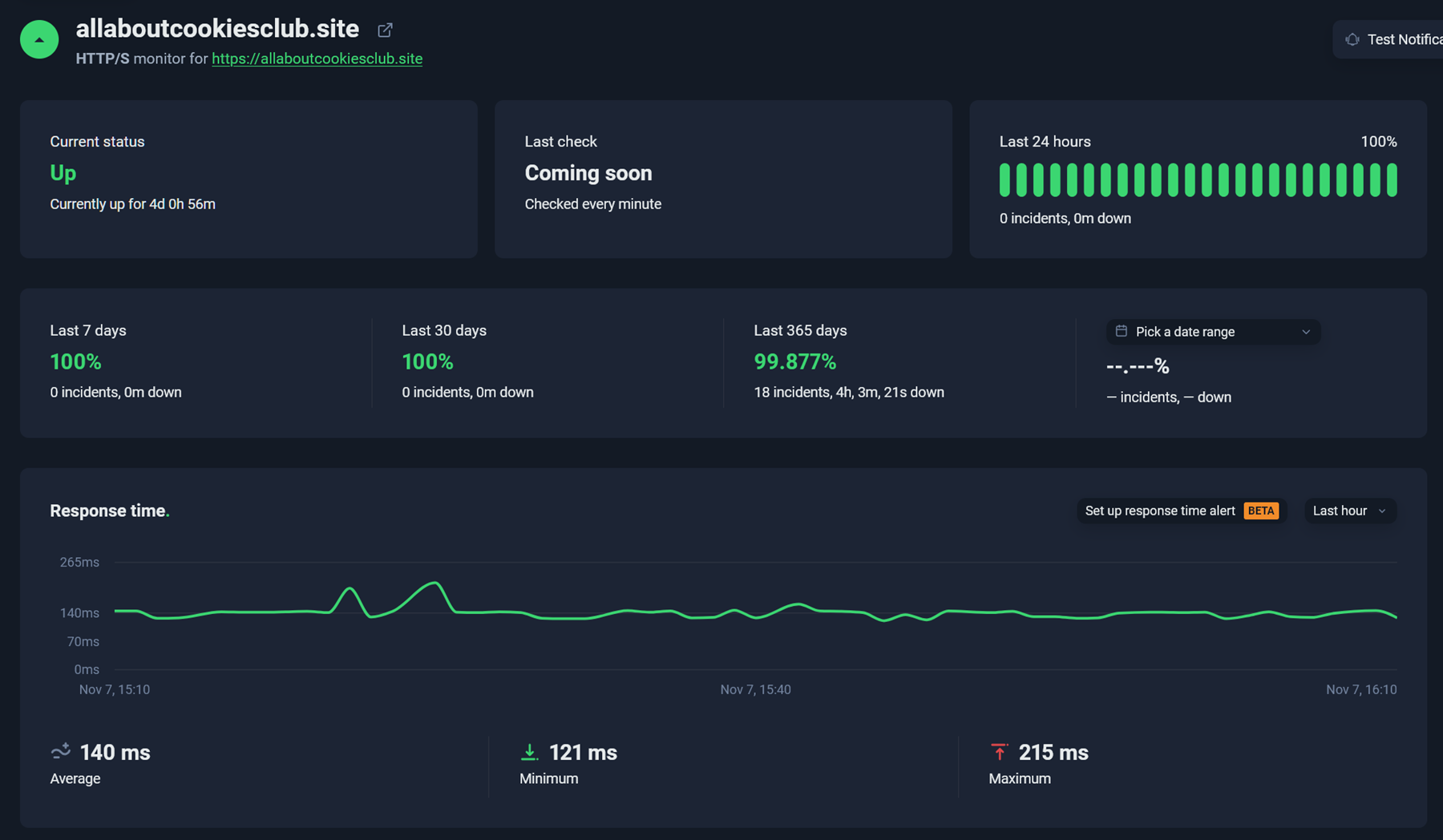Click the external link icon beside site name

click(x=384, y=30)
